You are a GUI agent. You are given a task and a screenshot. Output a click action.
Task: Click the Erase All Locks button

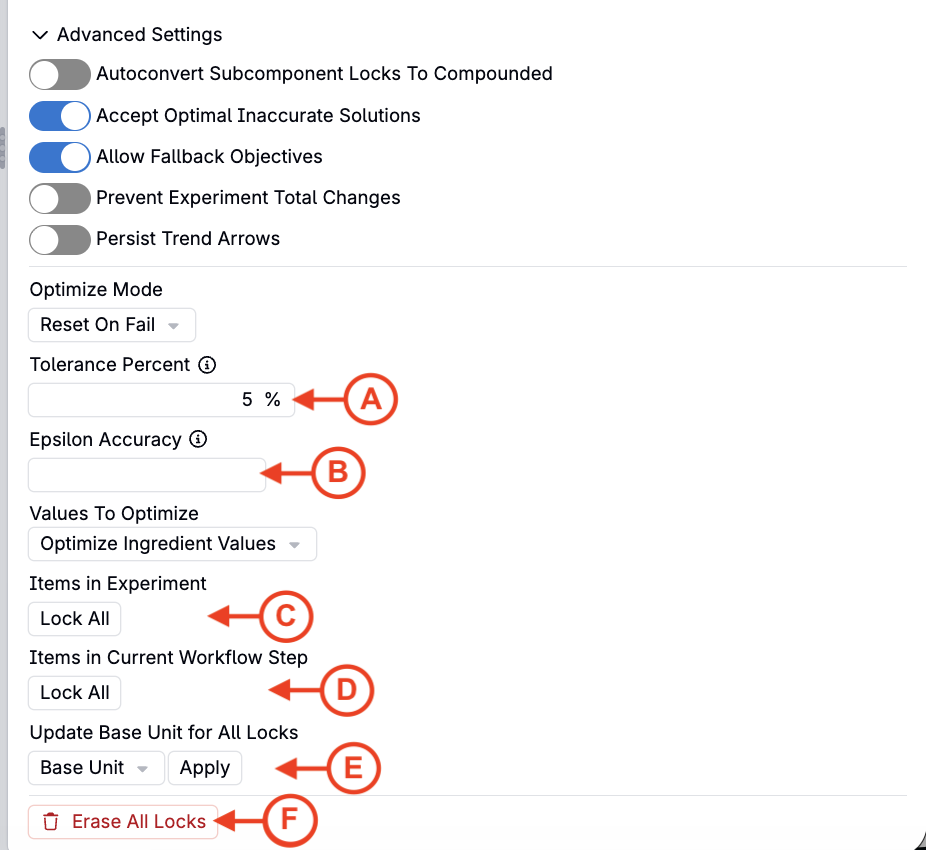tap(123, 822)
